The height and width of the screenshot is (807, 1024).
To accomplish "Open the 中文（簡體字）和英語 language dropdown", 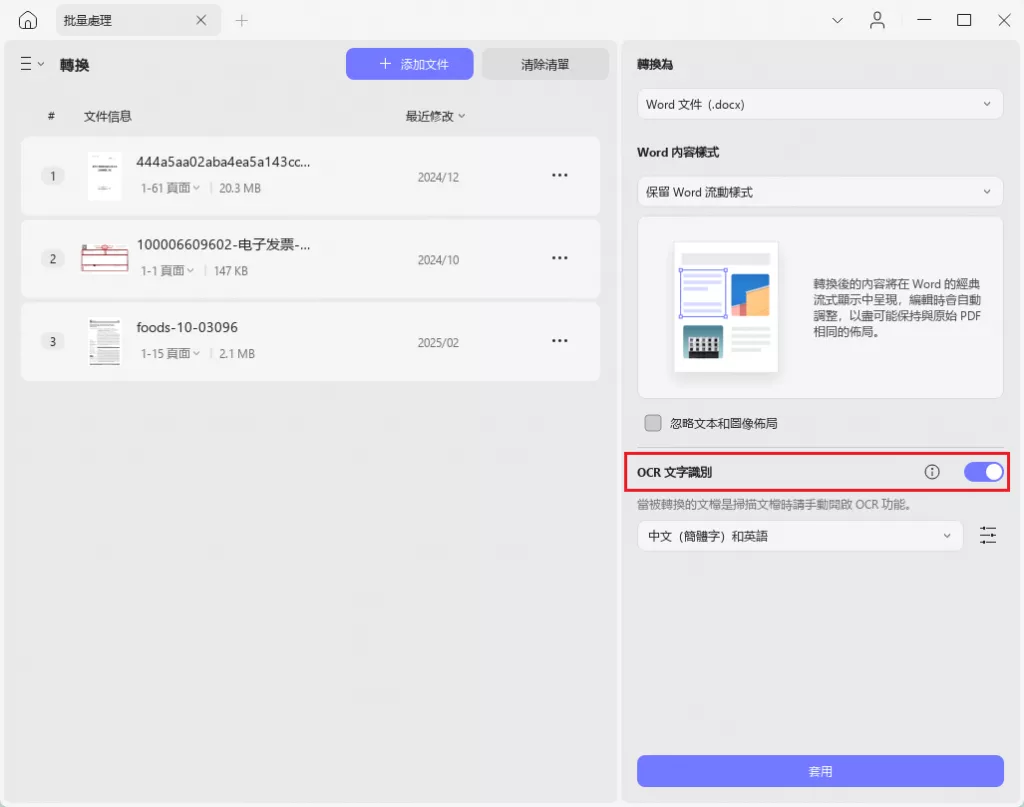I will point(800,536).
